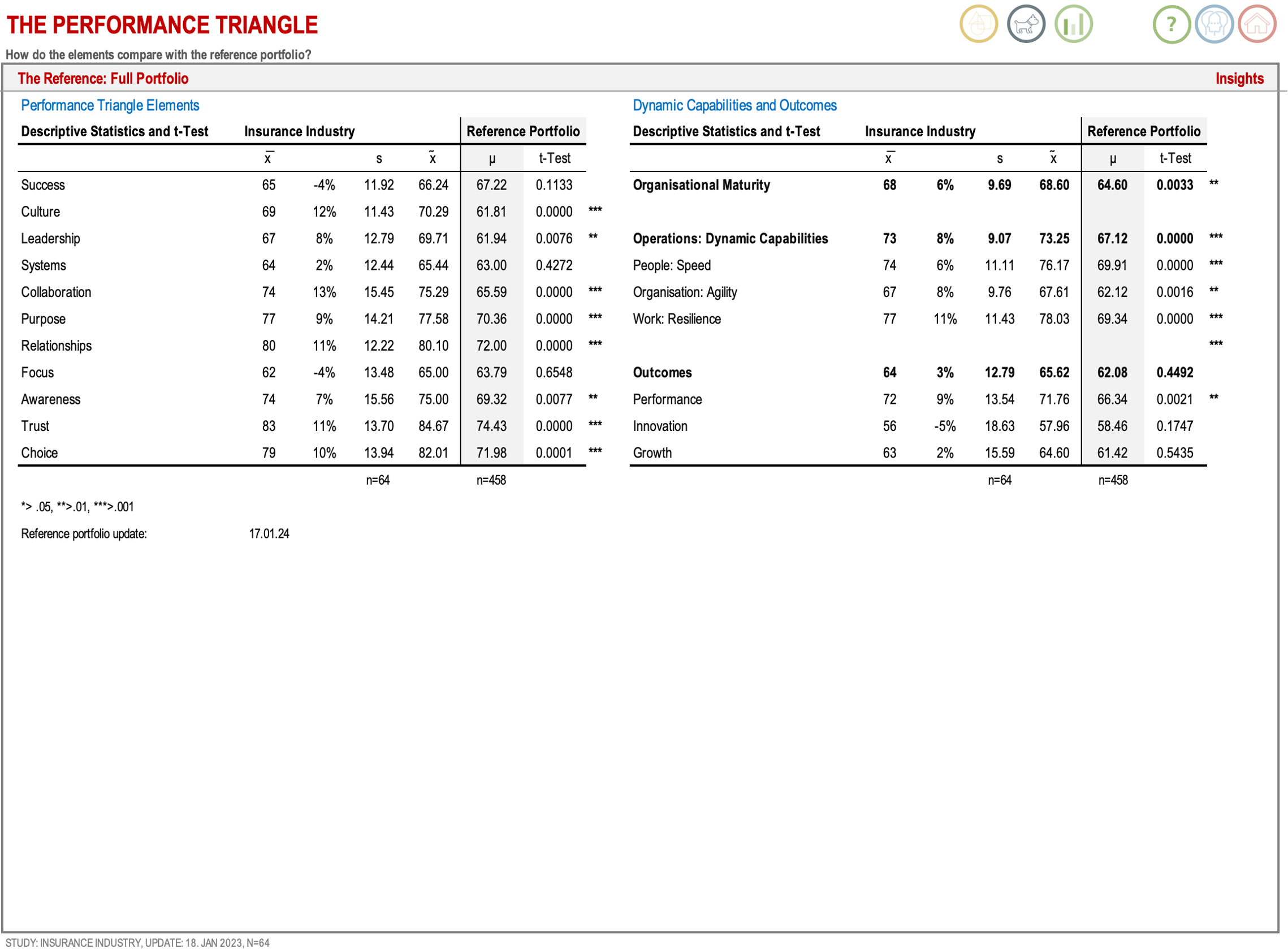This screenshot has width=1288, height=949.
Task: Click the People: Speed row label
Action: tap(672, 265)
